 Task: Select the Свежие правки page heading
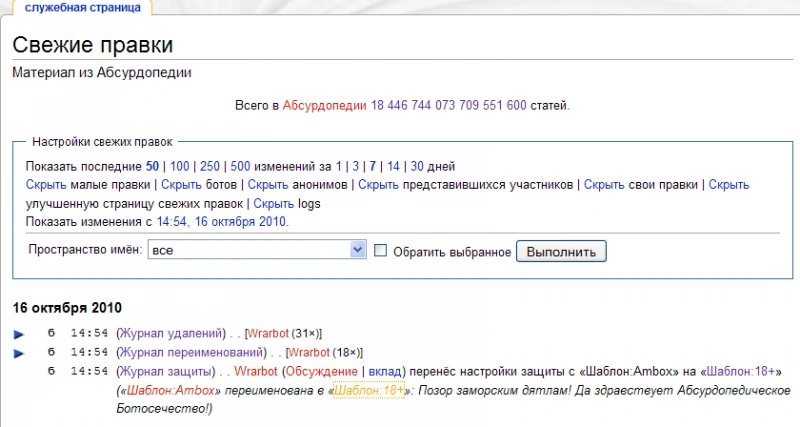93,45
